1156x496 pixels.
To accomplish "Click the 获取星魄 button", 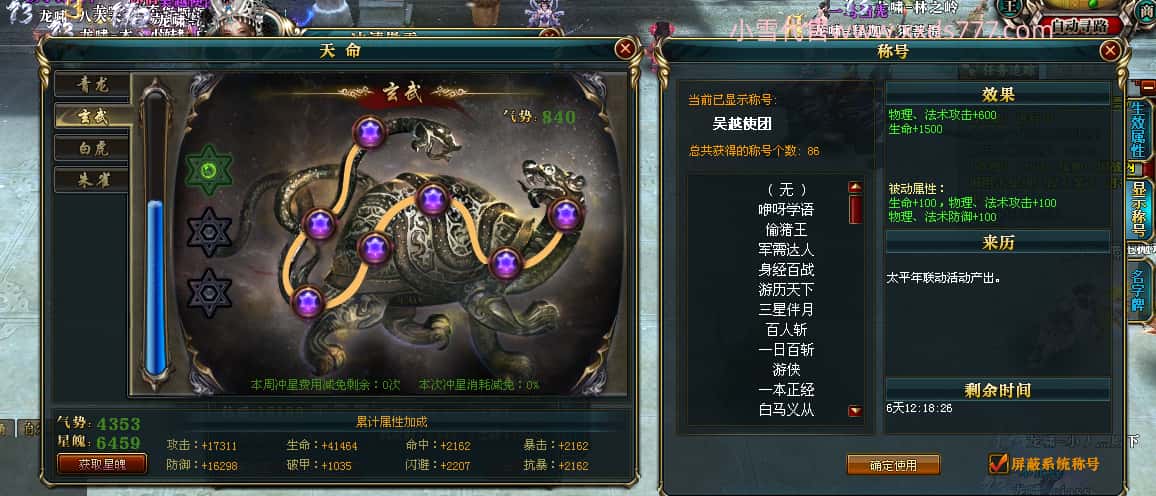I will coord(102,464).
